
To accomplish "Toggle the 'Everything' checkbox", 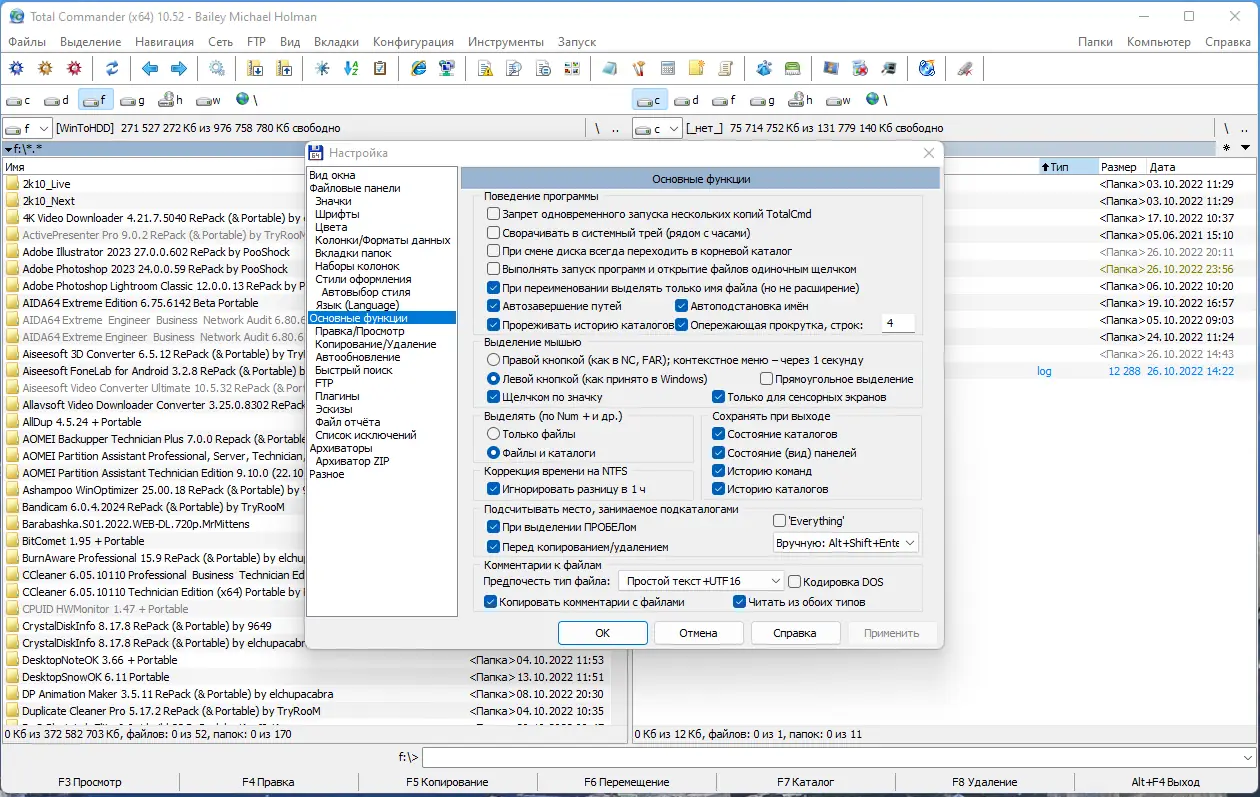I will point(780,521).
